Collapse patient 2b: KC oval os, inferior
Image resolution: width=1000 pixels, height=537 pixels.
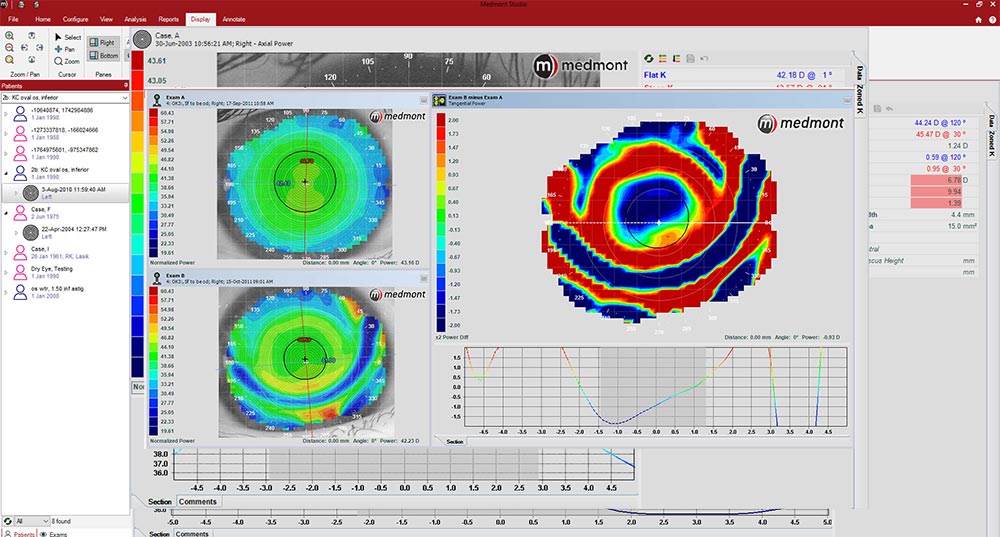coord(6,173)
